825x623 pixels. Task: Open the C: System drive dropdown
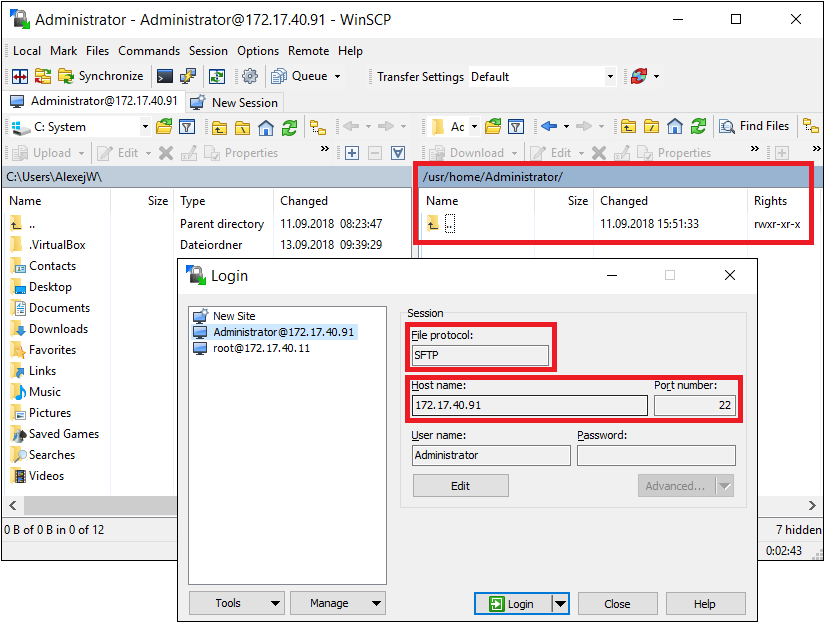point(145,126)
